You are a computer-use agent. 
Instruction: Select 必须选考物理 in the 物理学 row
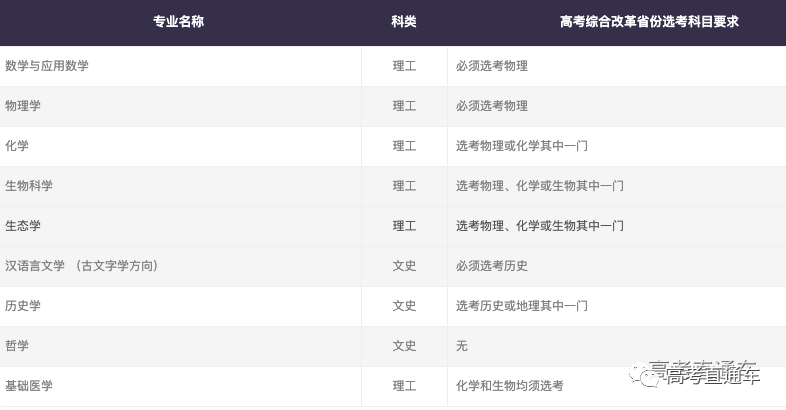(492, 106)
